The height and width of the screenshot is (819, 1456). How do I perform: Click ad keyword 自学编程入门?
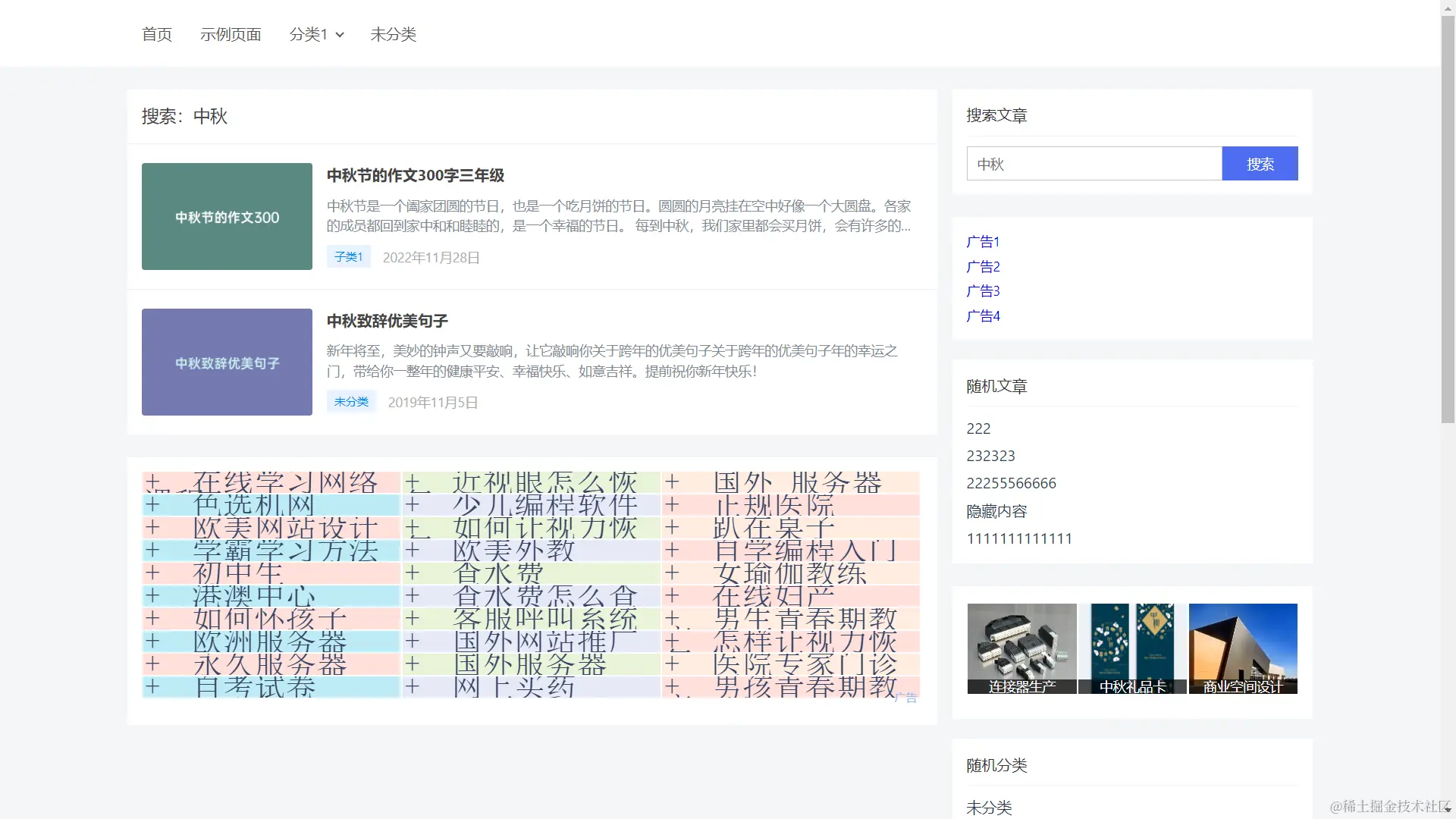point(791,551)
